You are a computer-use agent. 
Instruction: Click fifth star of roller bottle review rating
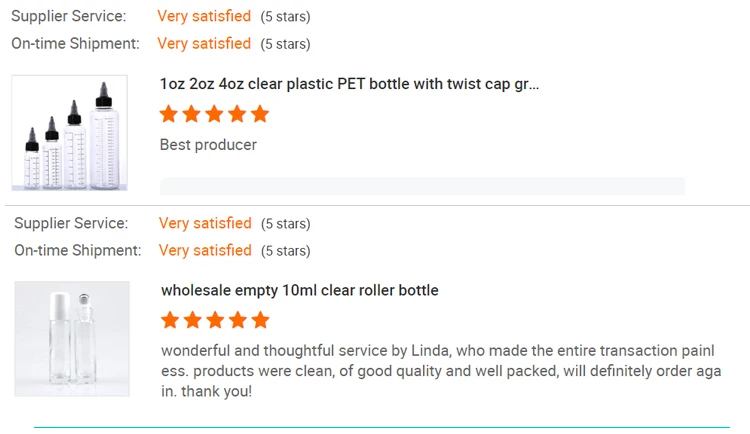(x=261, y=320)
